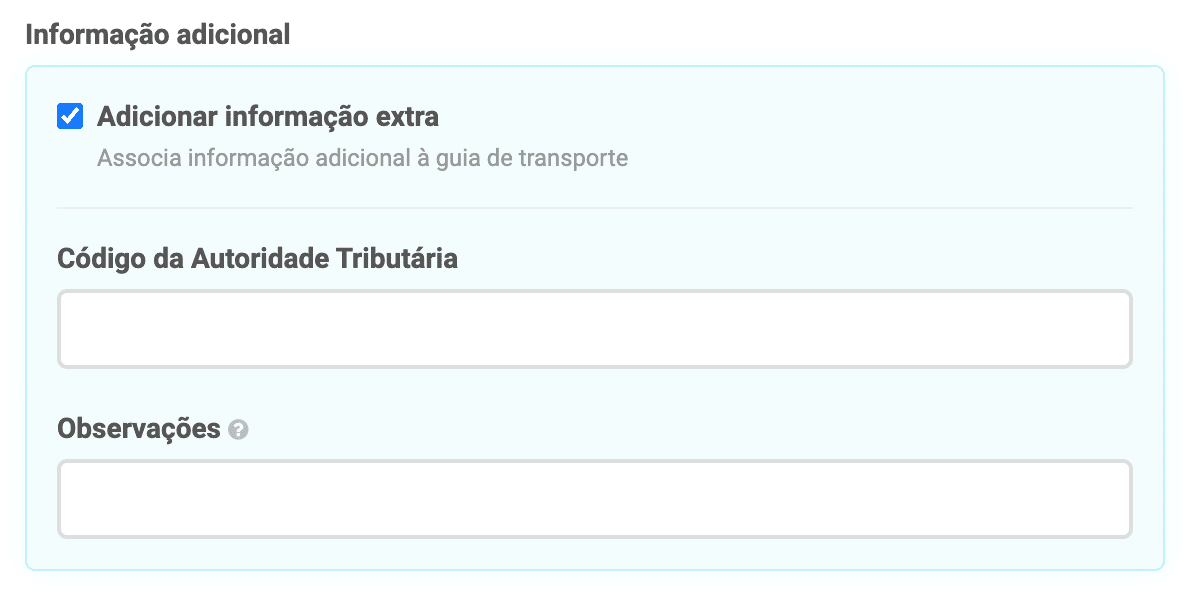Click the divider line below the checkbox description

(x=594, y=208)
